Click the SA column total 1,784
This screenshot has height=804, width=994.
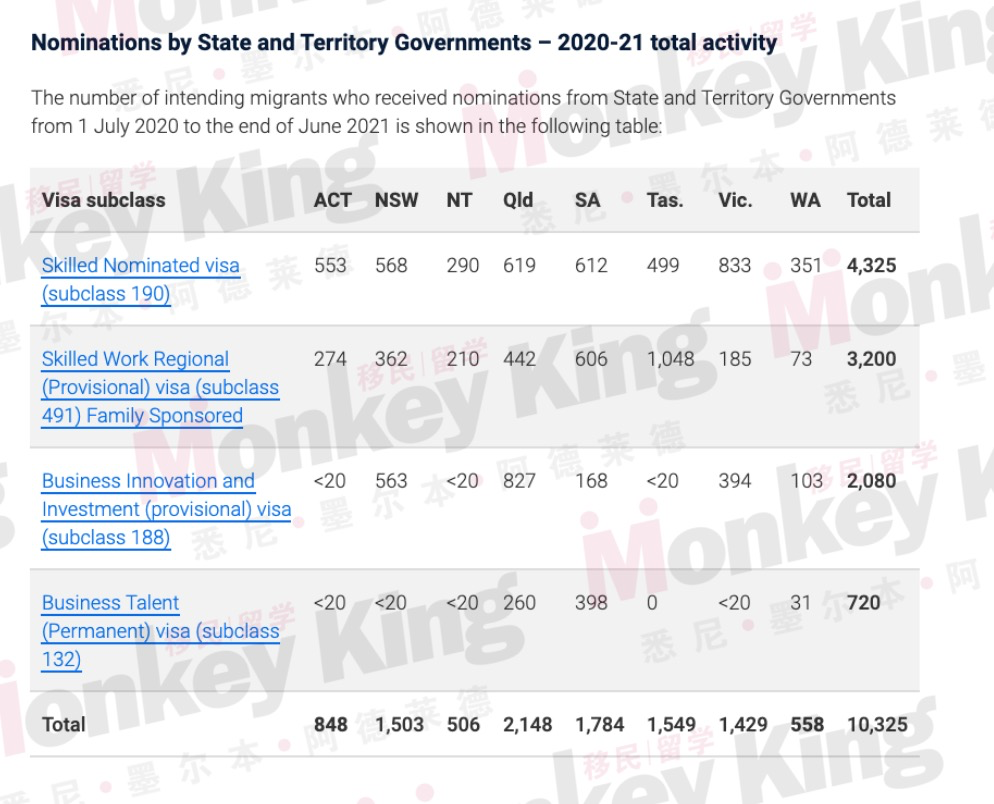[x=600, y=724]
